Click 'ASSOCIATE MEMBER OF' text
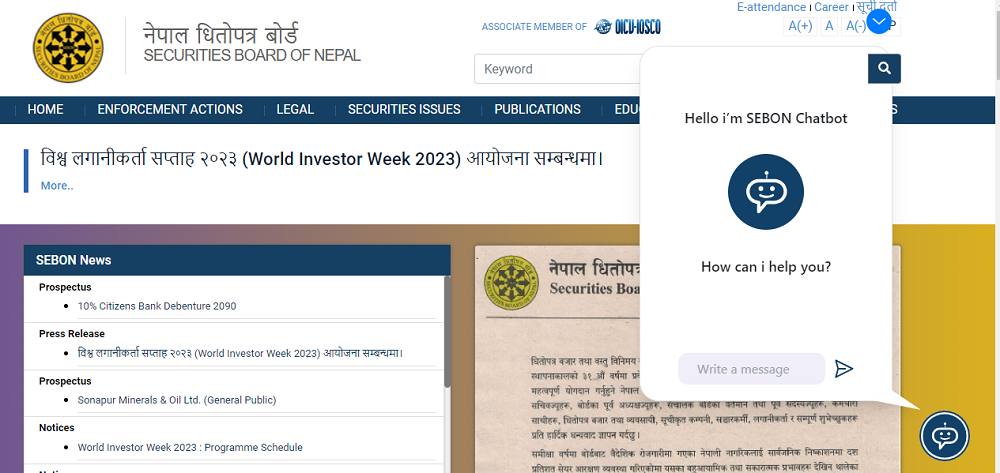The width and height of the screenshot is (1000, 473). [x=534, y=27]
